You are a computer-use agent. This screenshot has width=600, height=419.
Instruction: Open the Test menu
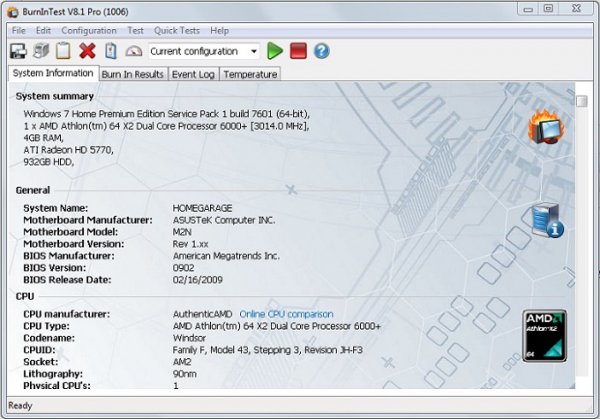point(135,31)
